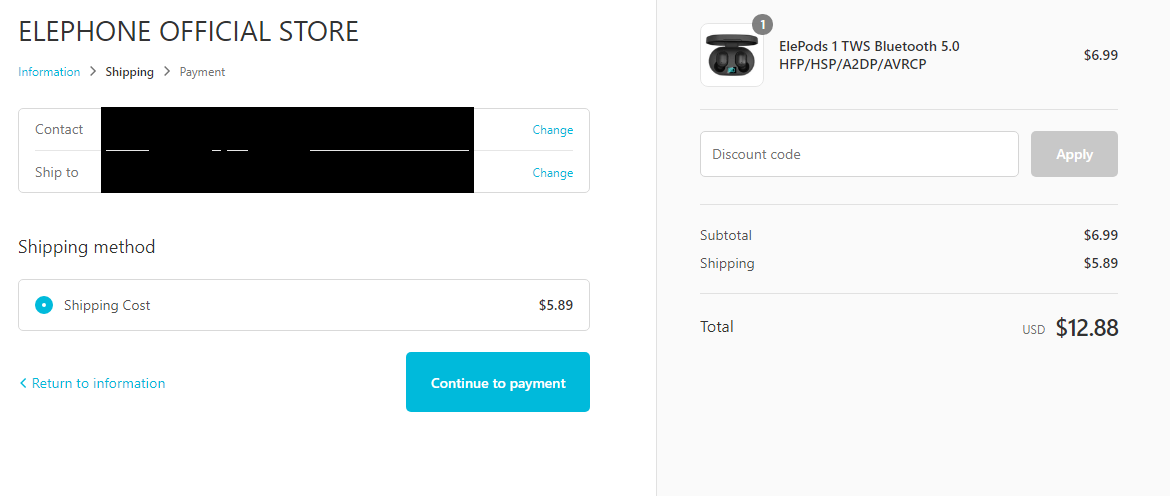Click the Continue to payment button
This screenshot has width=1170, height=496.
point(498,382)
